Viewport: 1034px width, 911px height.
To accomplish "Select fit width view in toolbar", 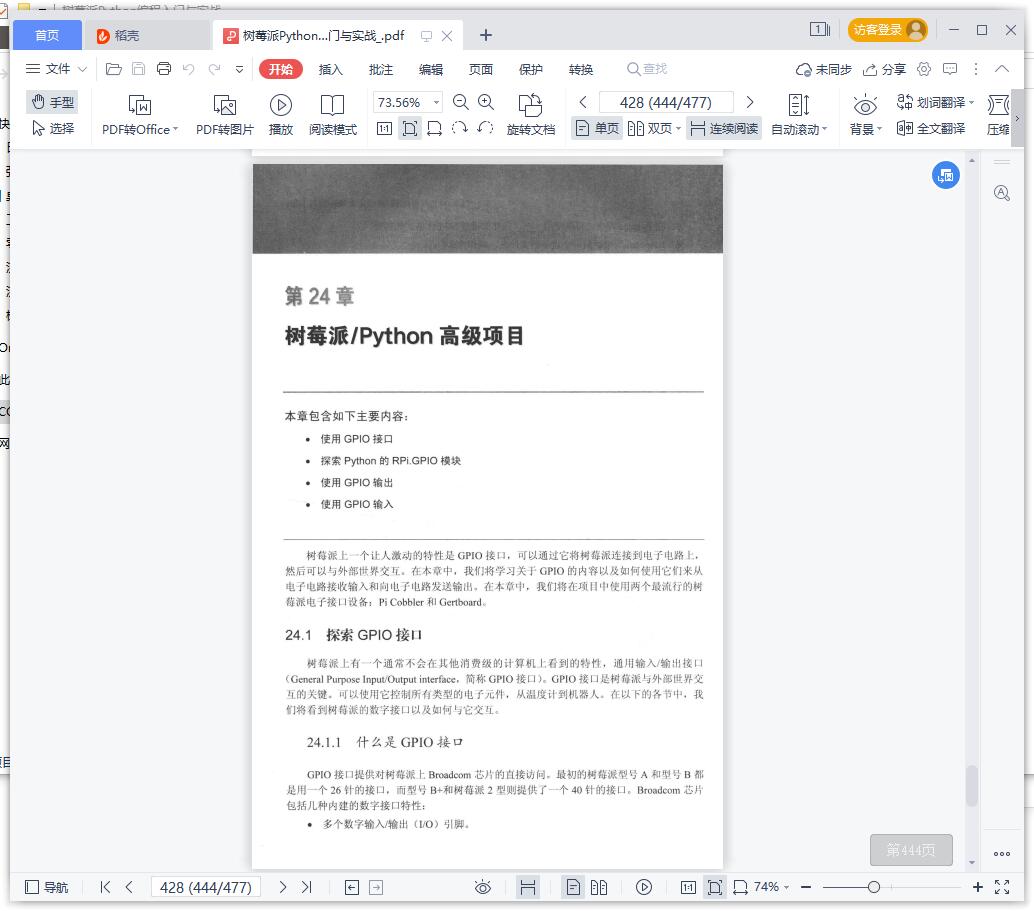I will coord(435,129).
